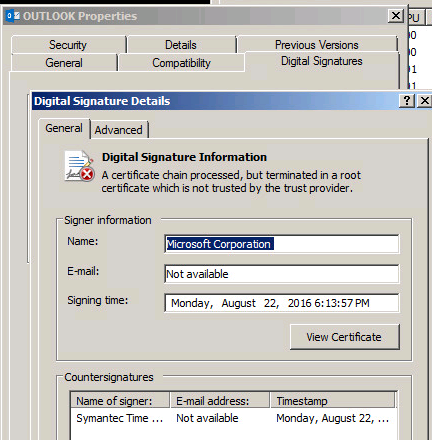432x440 pixels.
Task: Click the 'Countersignatures' group label
Action: [109, 377]
